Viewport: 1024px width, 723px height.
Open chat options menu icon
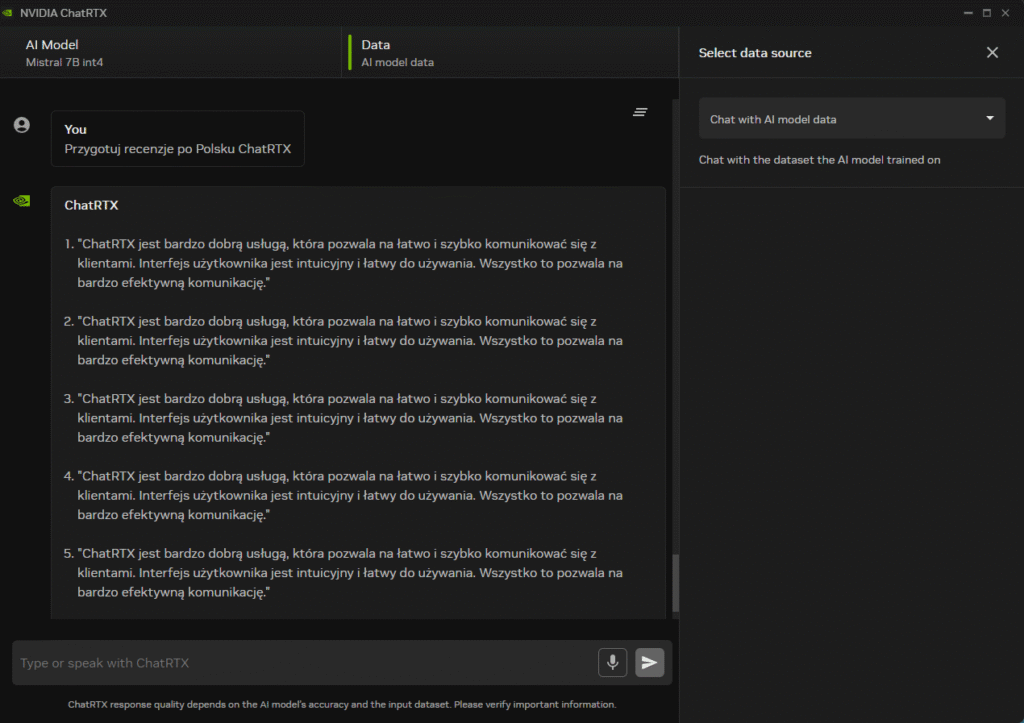pyautogui.click(x=640, y=112)
